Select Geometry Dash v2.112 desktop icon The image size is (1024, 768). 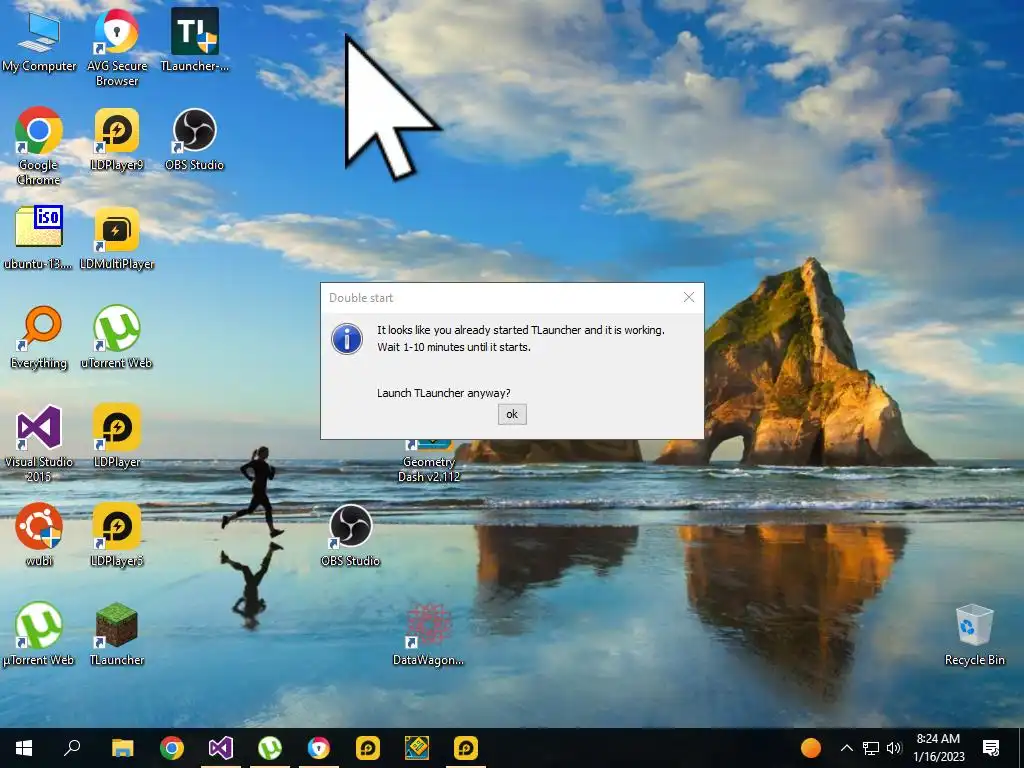coord(429,462)
